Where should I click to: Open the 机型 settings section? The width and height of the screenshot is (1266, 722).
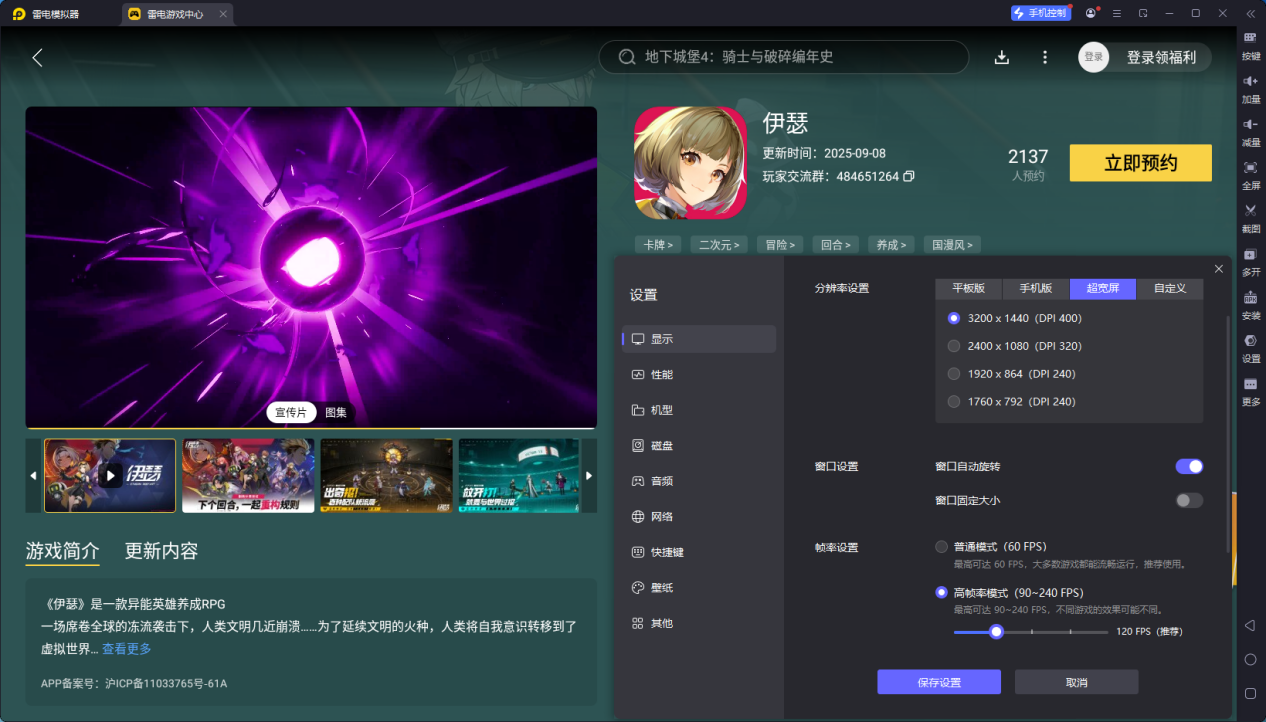699,410
